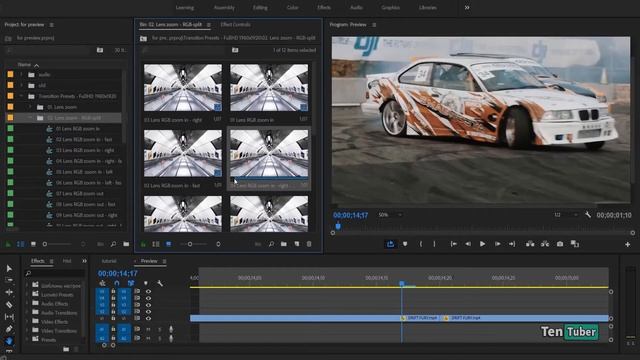Open Comparison View in Program monitor
The width and height of the screenshot is (640, 360).
[575, 244]
